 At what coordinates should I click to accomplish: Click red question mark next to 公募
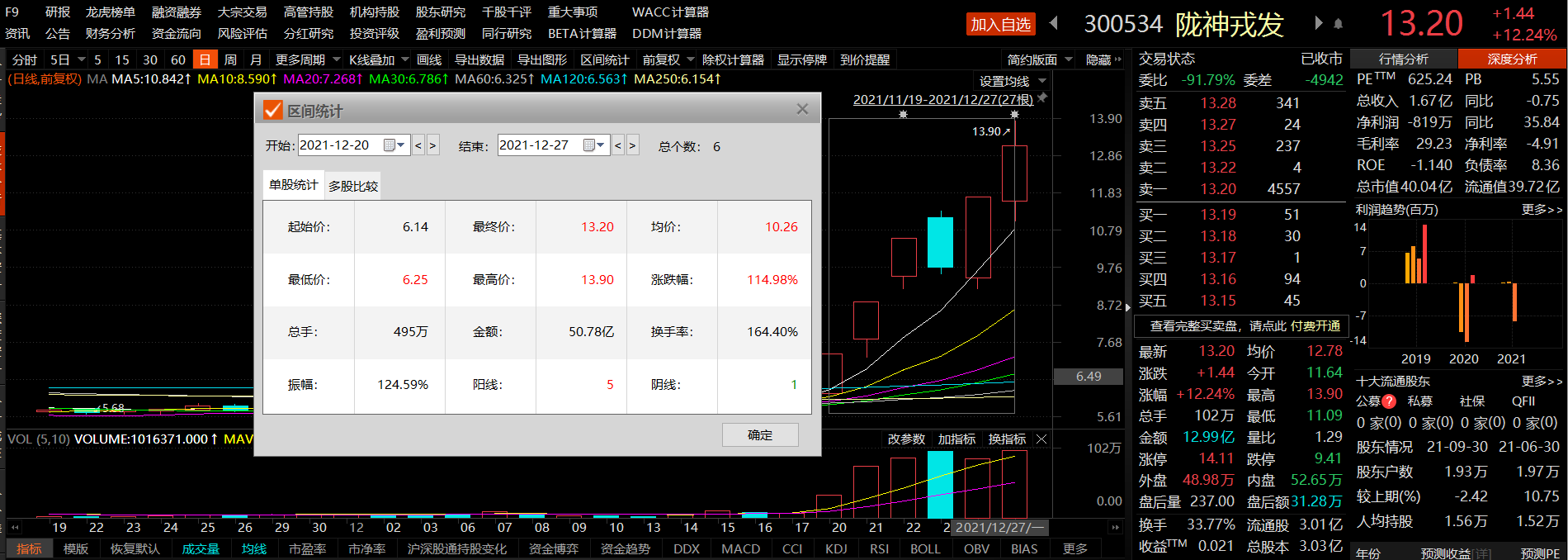coord(1389,401)
